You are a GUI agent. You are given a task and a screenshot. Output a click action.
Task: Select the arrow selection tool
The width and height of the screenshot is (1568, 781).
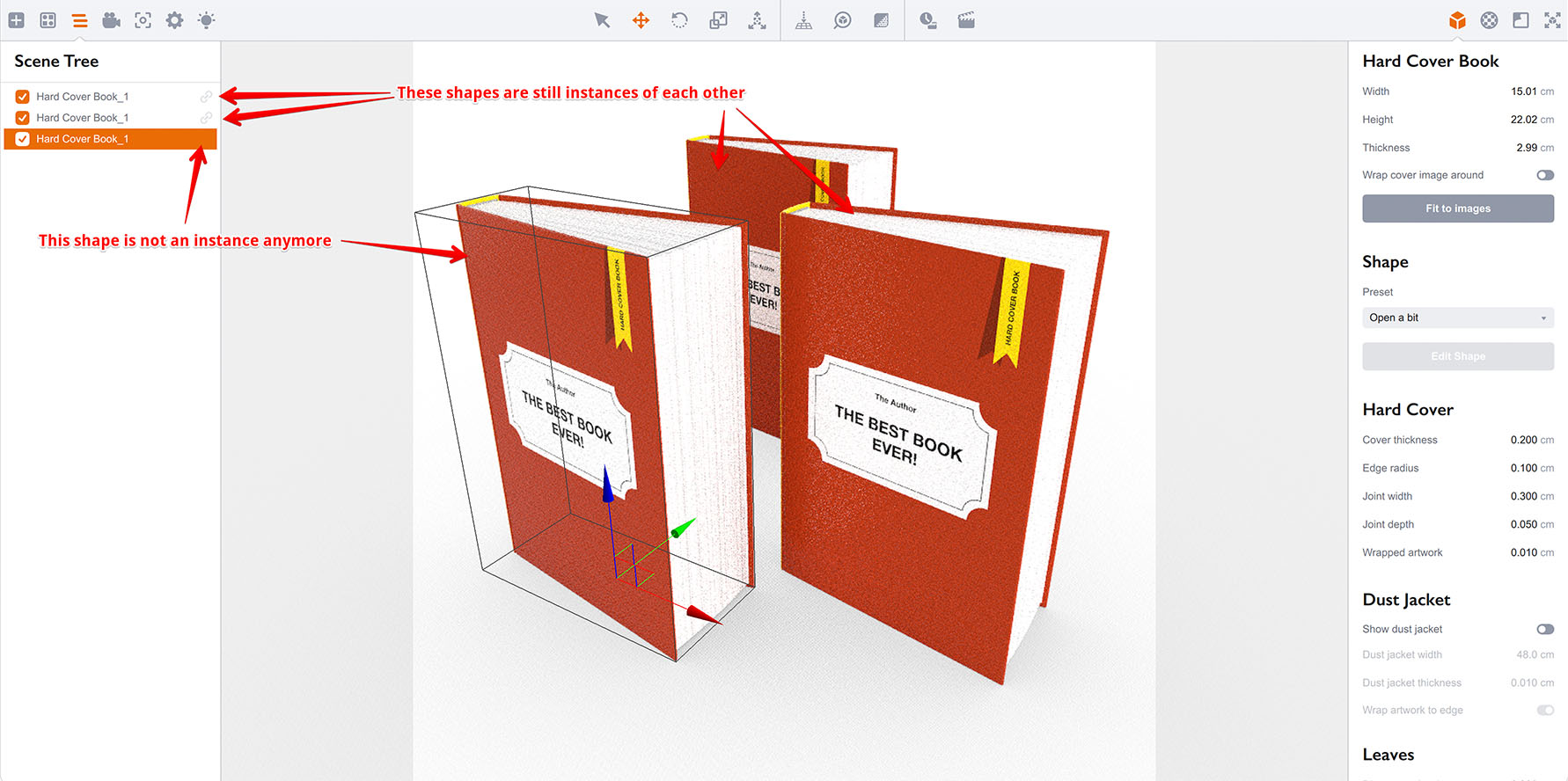click(602, 20)
